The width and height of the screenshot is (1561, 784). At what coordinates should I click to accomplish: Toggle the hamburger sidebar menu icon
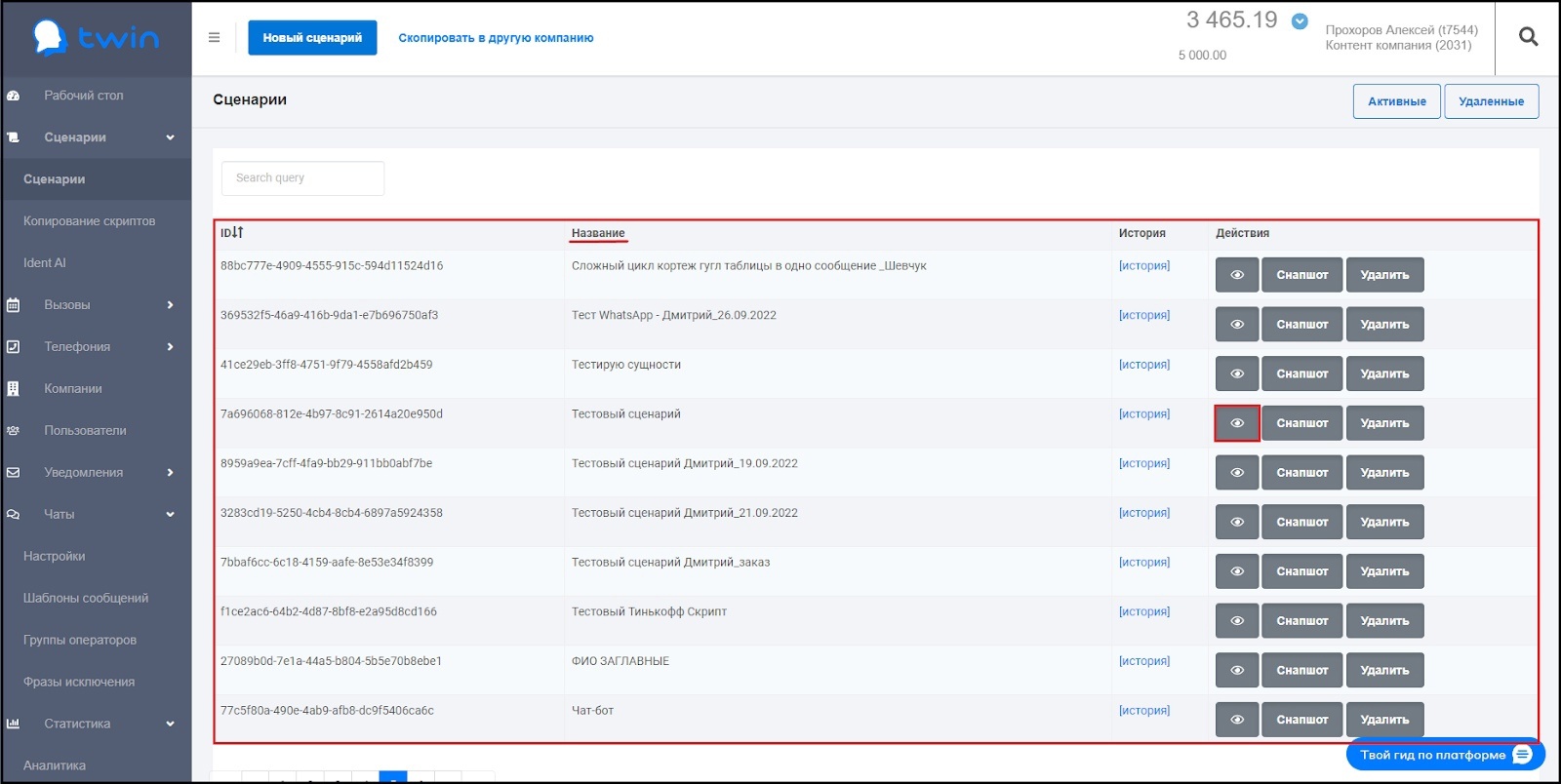click(214, 38)
